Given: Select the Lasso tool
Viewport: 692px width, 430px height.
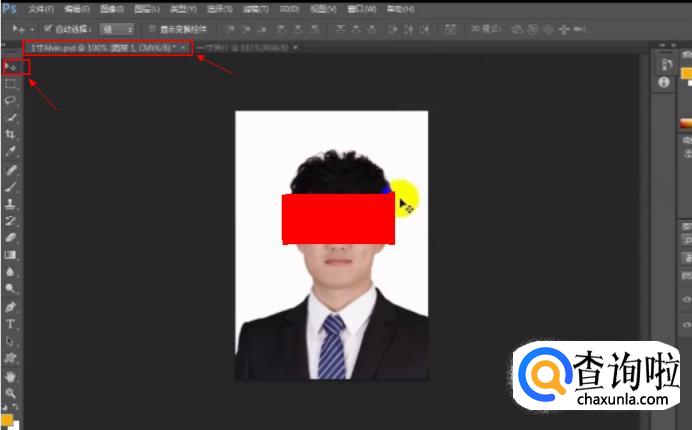Looking at the screenshot, I should coord(11,100).
